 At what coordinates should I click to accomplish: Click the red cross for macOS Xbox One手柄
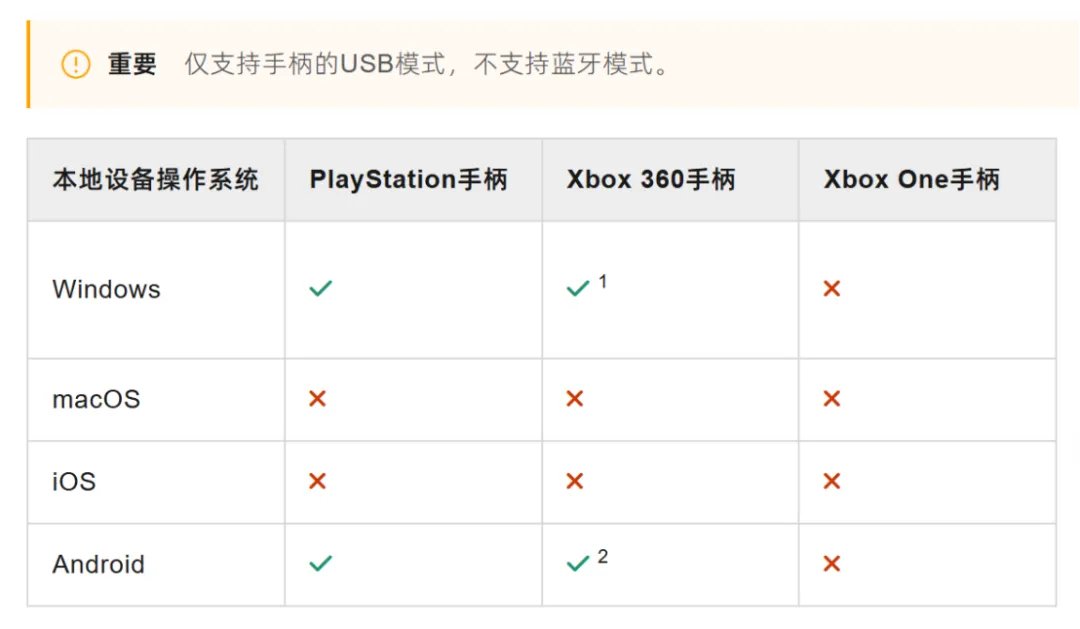click(832, 399)
